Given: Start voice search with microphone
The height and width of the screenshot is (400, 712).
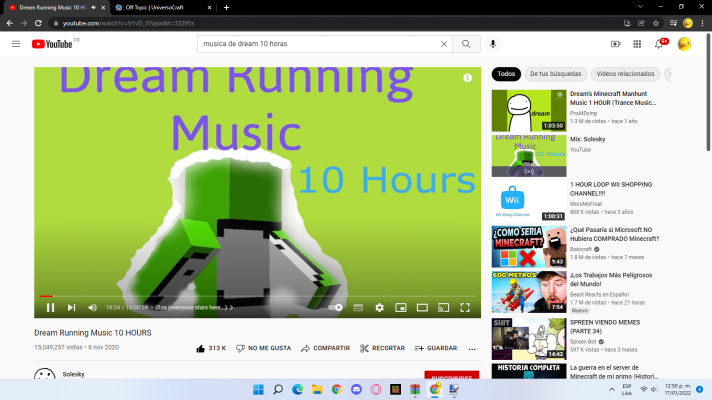Looking at the screenshot, I should pyautogui.click(x=493, y=44).
